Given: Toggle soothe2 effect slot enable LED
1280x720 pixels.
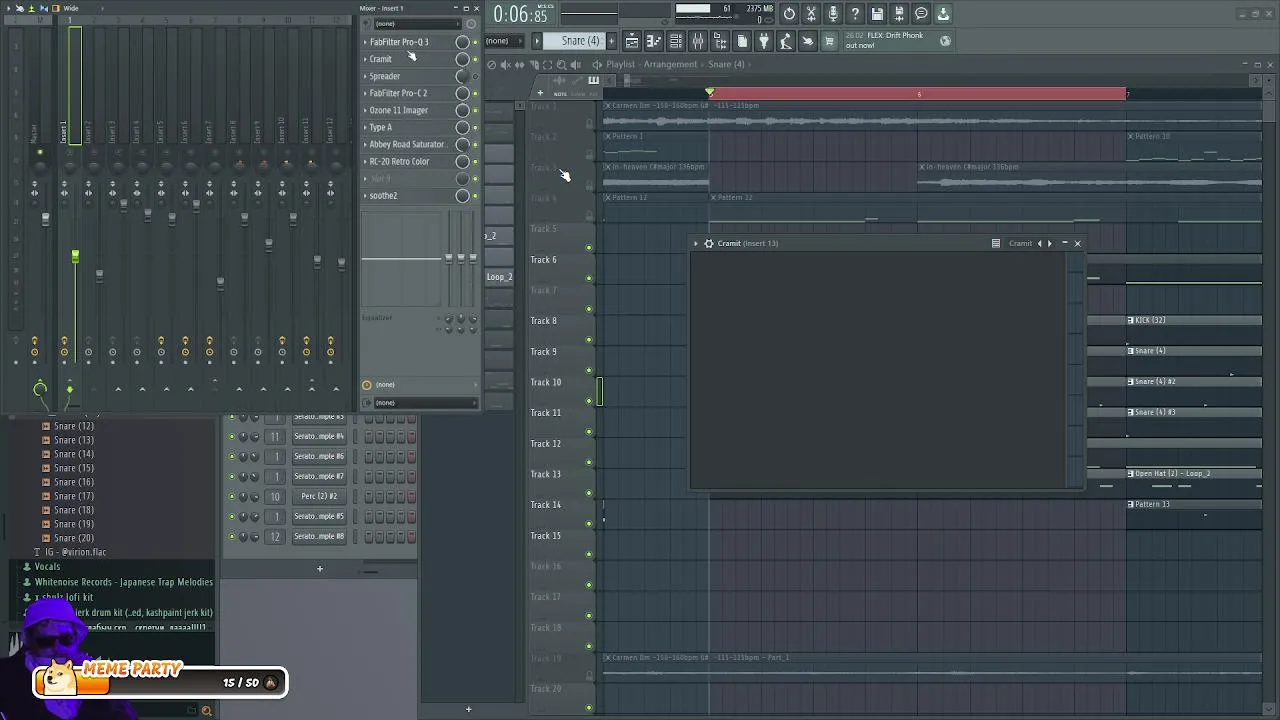Looking at the screenshot, I should point(475,195).
